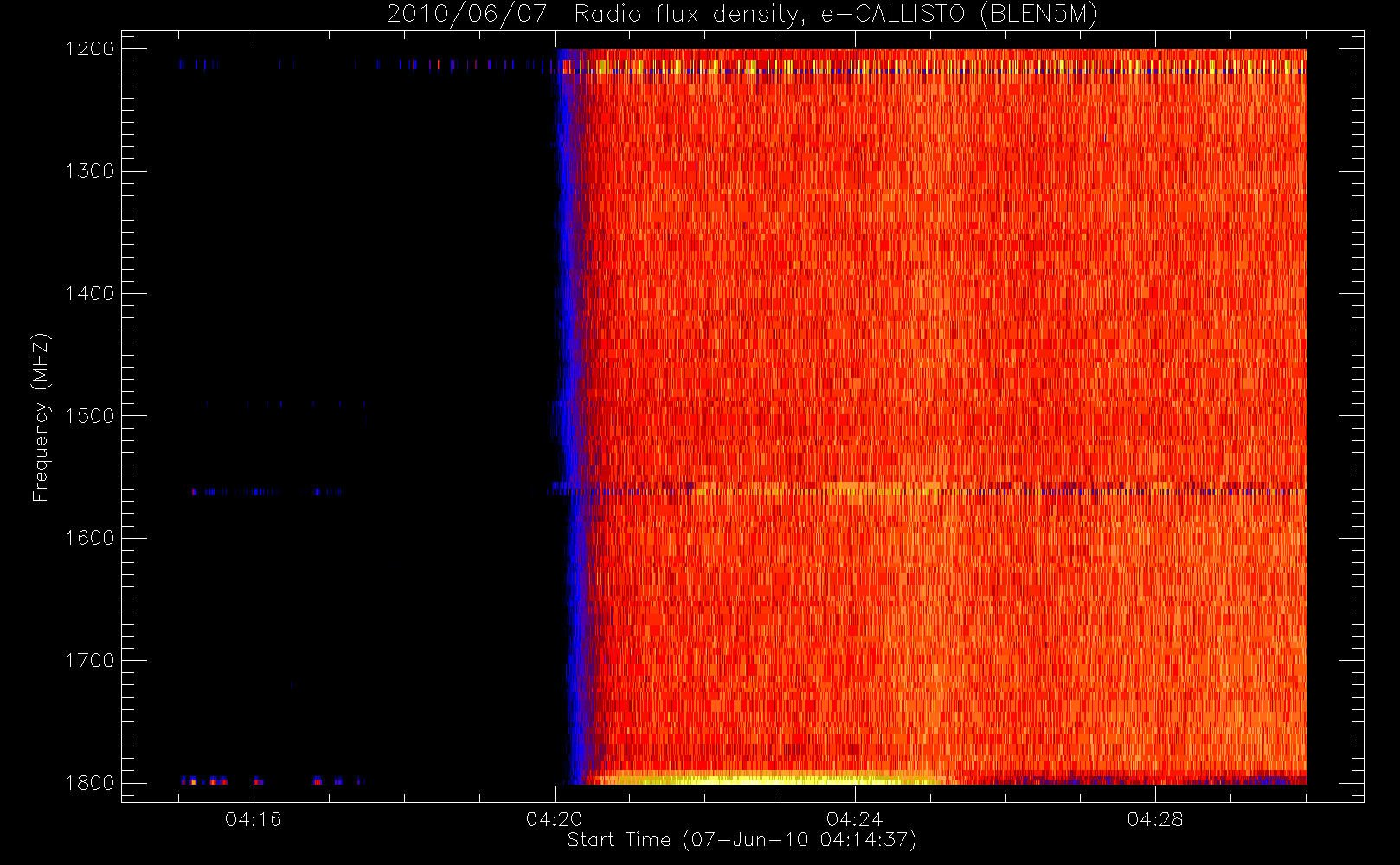Select the 1700 frequency tick label
Image resolution: width=1400 pixels, height=865 pixels.
(x=90, y=660)
